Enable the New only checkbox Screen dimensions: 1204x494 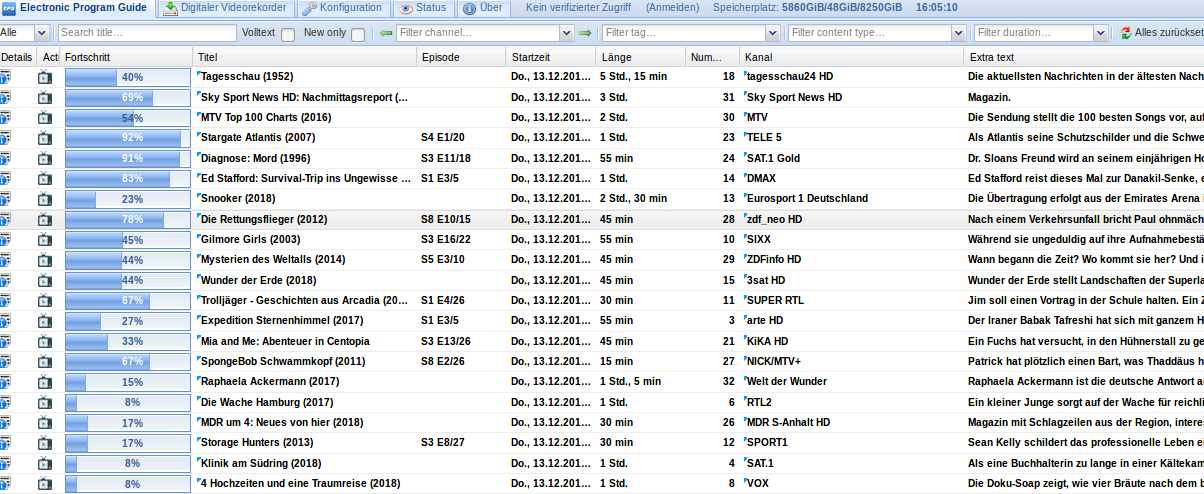click(x=358, y=35)
